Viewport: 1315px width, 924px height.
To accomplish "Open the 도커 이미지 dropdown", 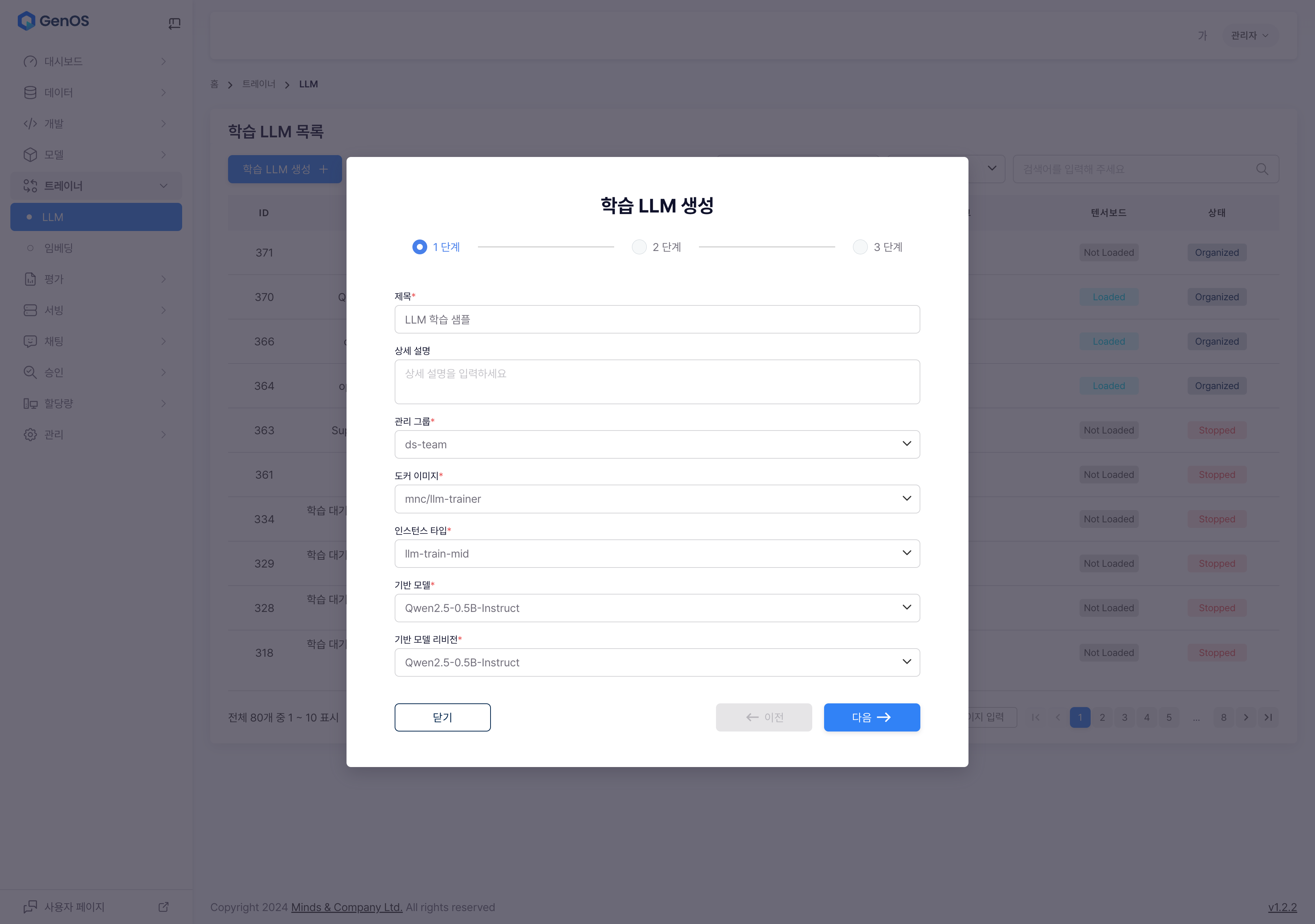I will (x=657, y=499).
